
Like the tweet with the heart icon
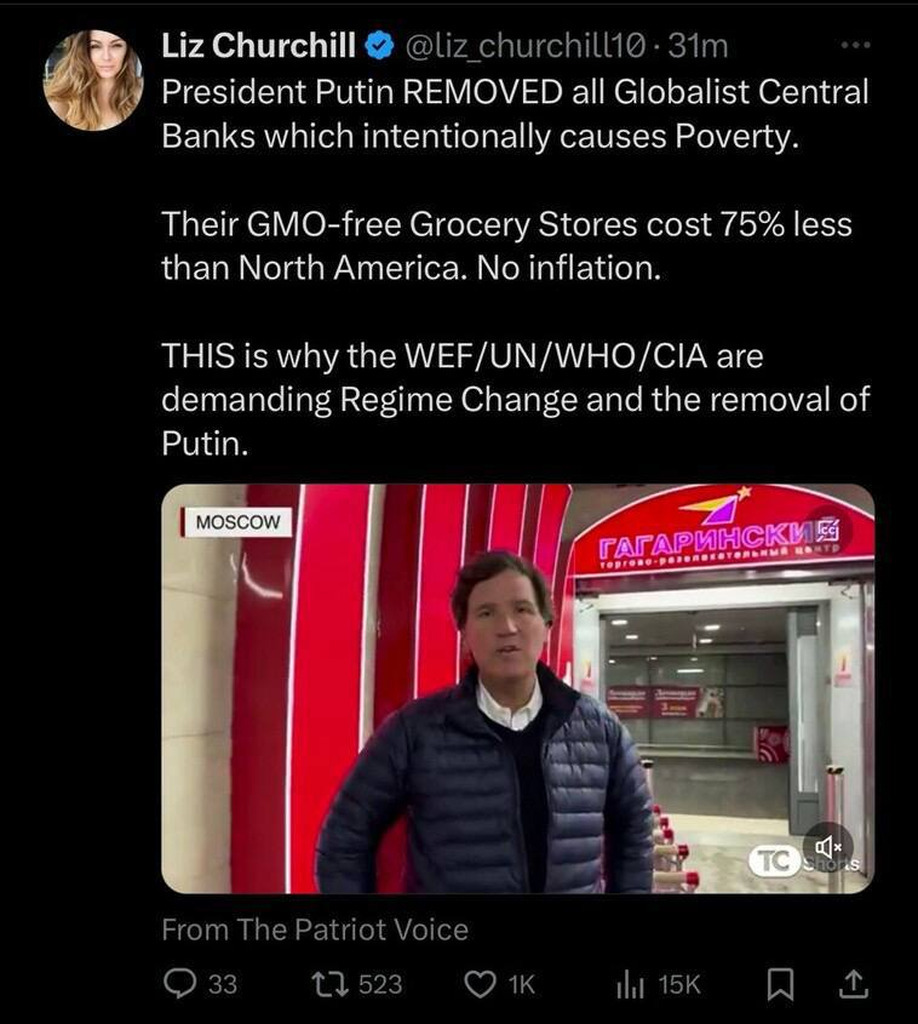click(x=480, y=984)
